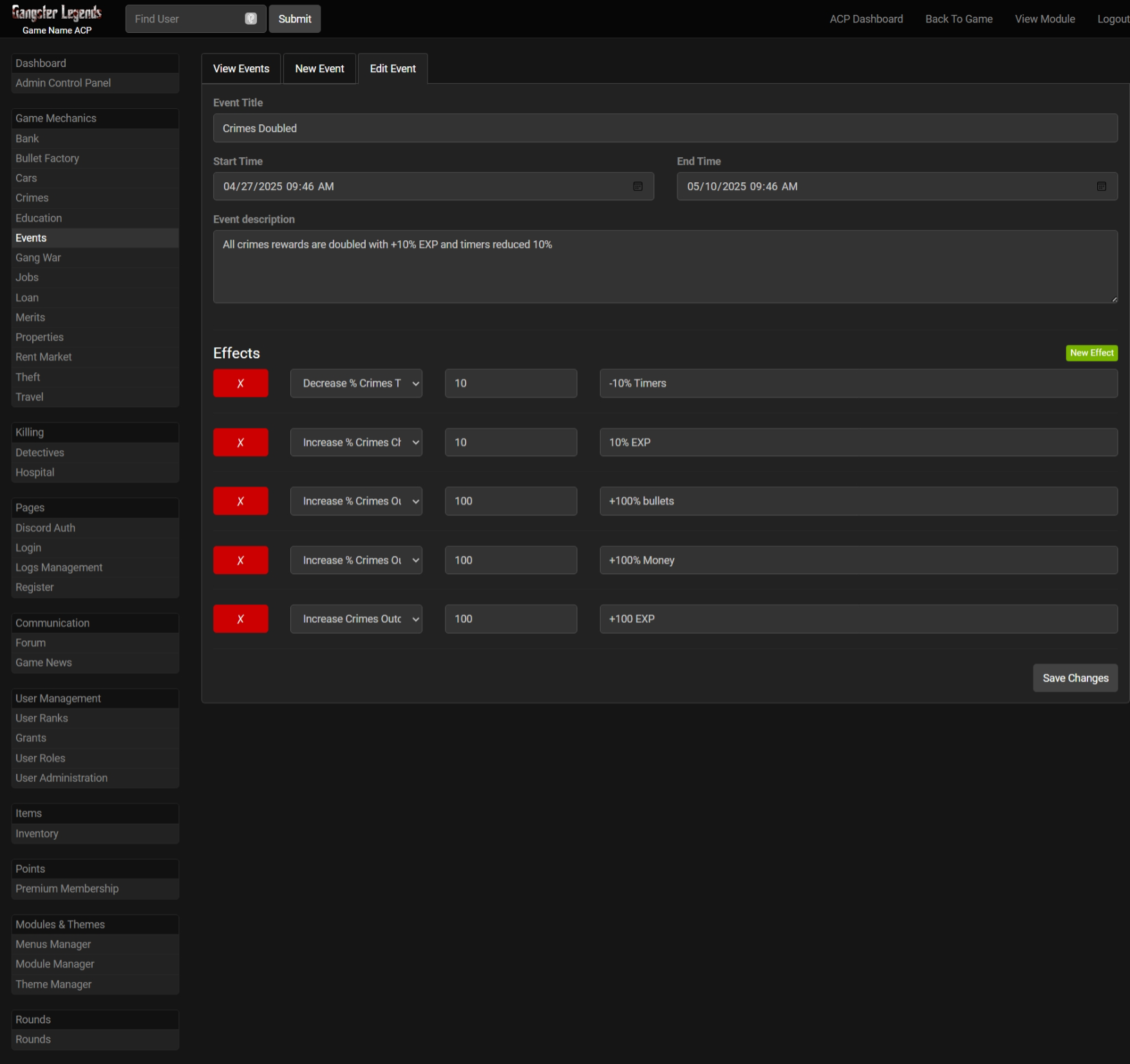Switch to the View Events tab
The height and width of the screenshot is (1064, 1130).
241,69
